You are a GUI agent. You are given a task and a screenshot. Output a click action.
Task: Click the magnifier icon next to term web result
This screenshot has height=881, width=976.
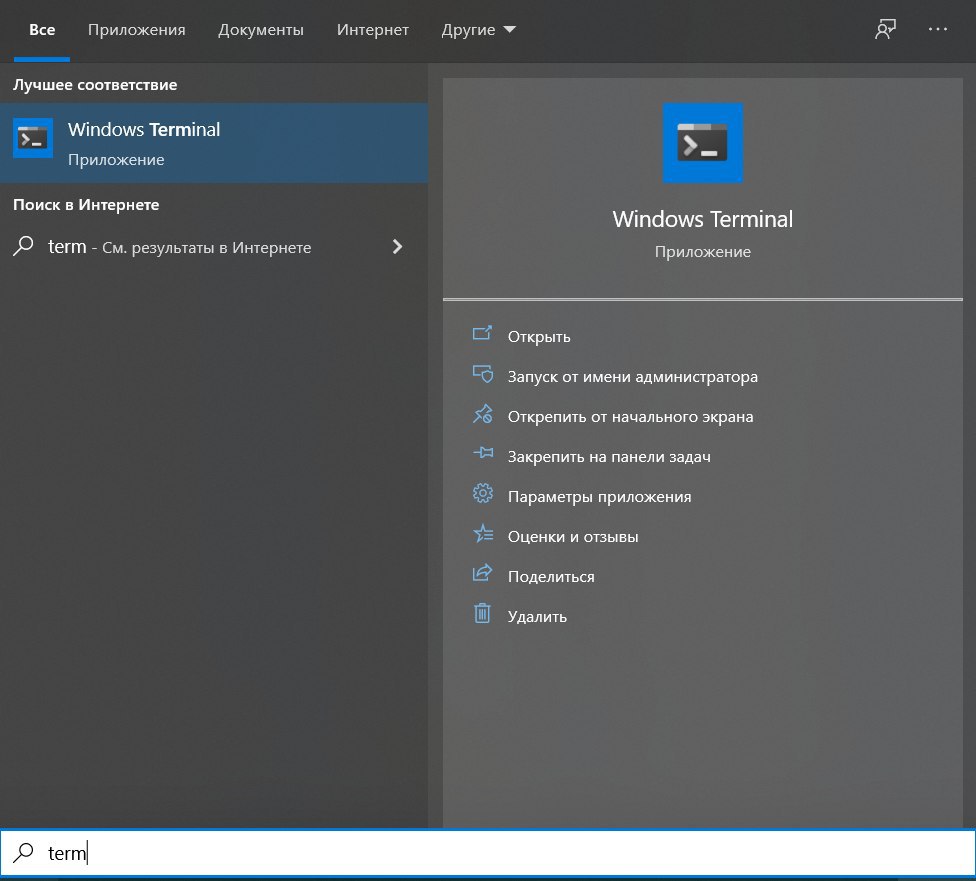tap(24, 246)
